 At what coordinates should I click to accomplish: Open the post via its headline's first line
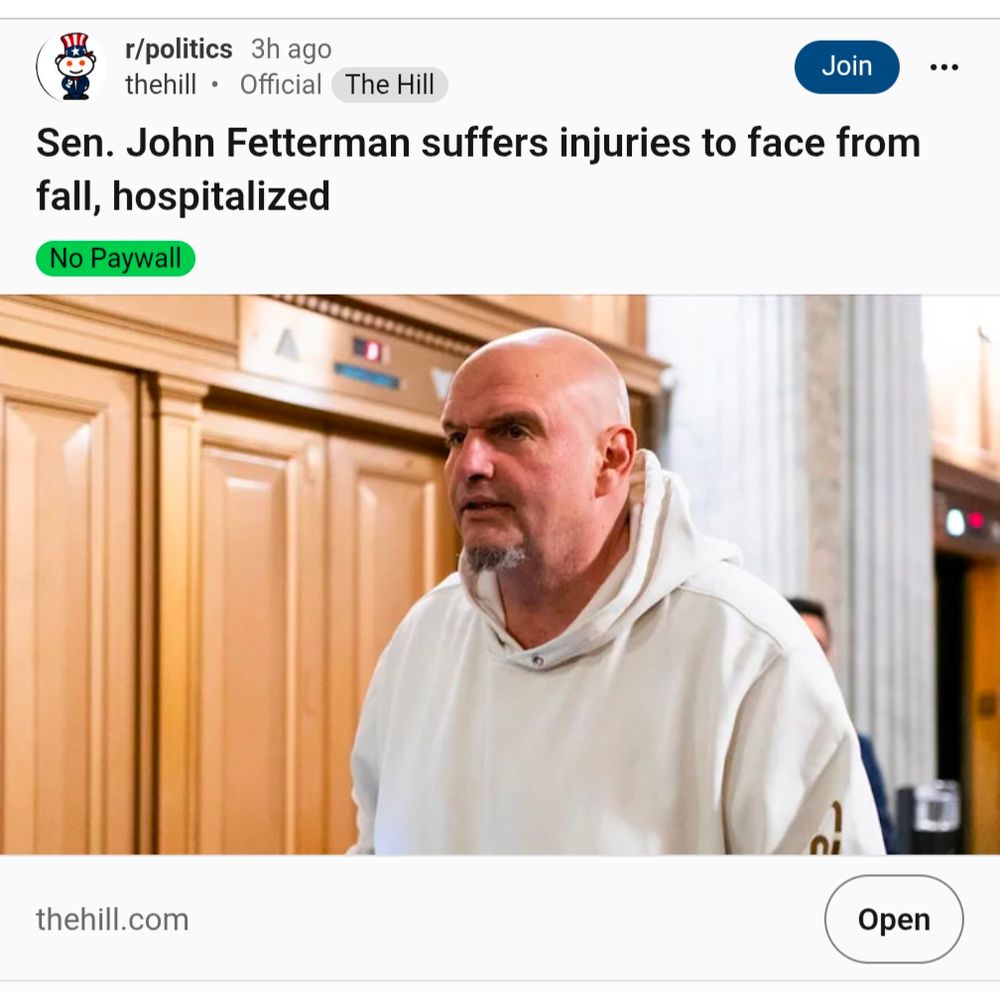coord(478,143)
